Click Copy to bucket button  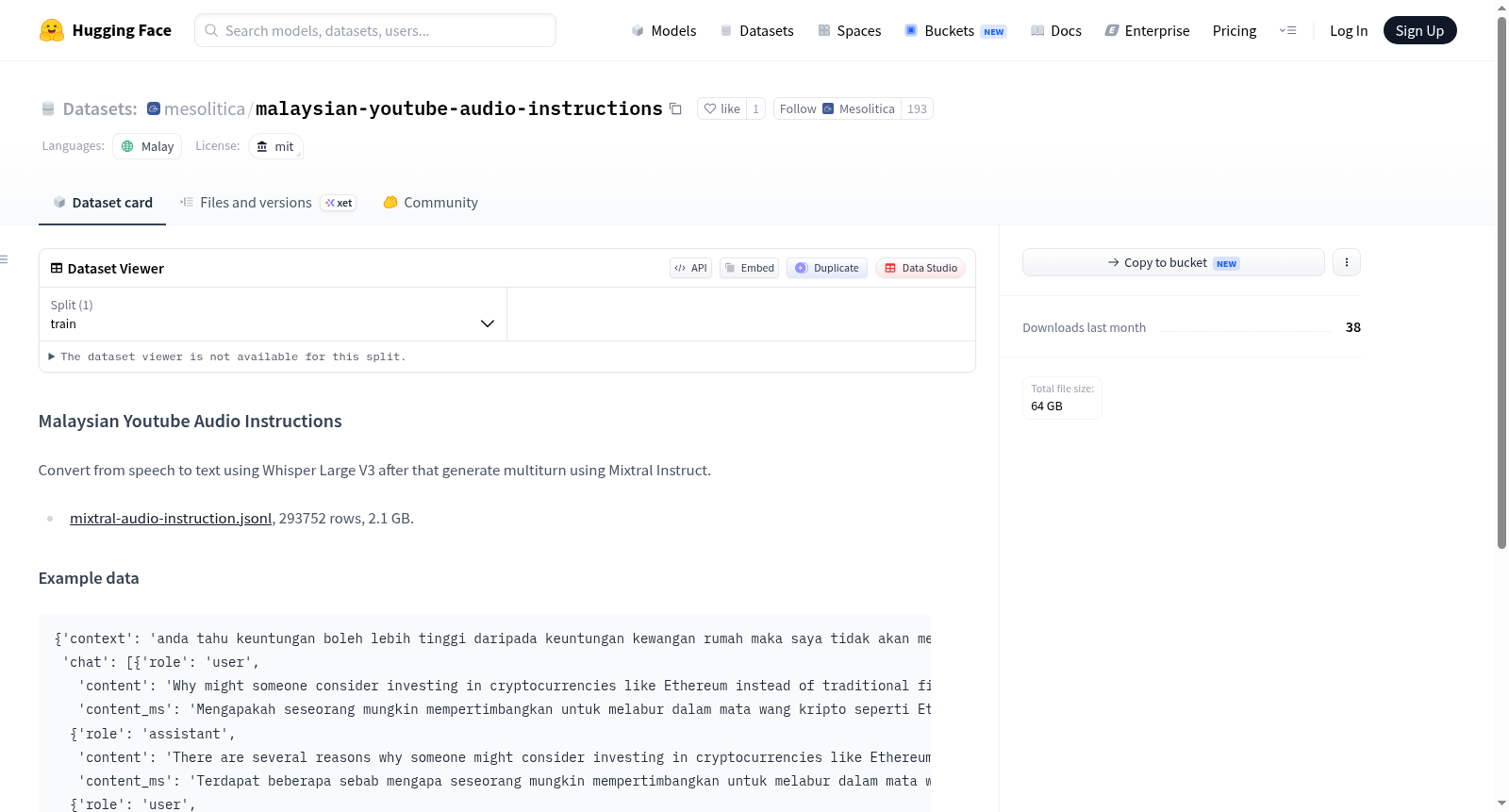pos(1173,262)
